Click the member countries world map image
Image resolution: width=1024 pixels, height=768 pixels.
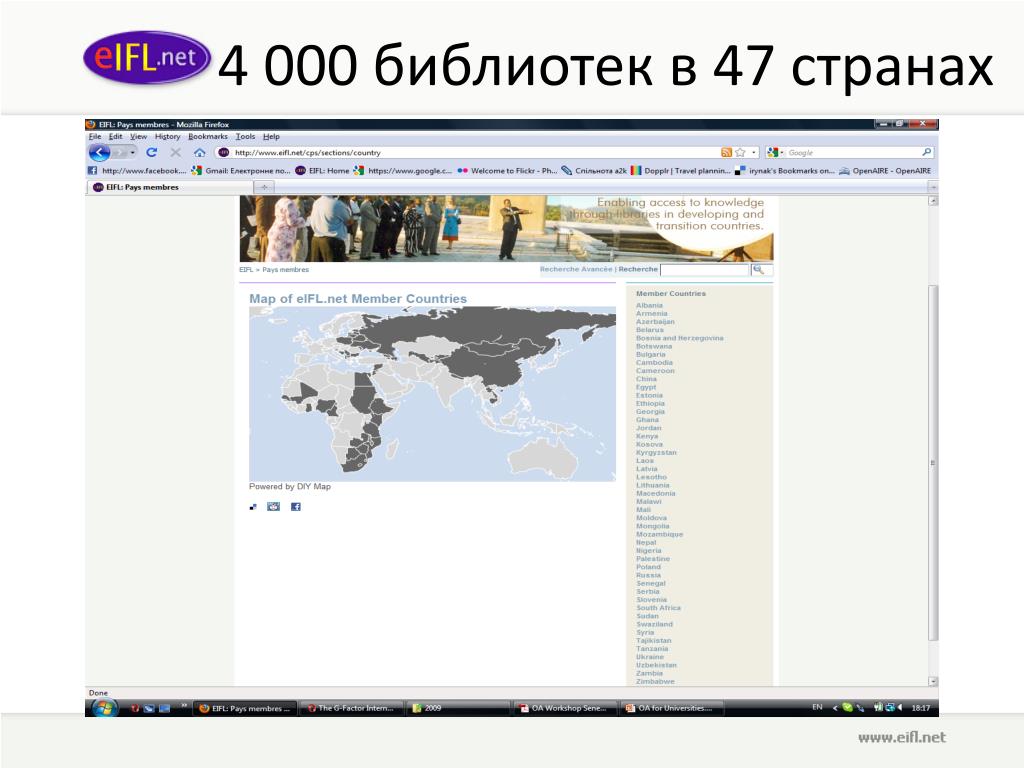432,394
